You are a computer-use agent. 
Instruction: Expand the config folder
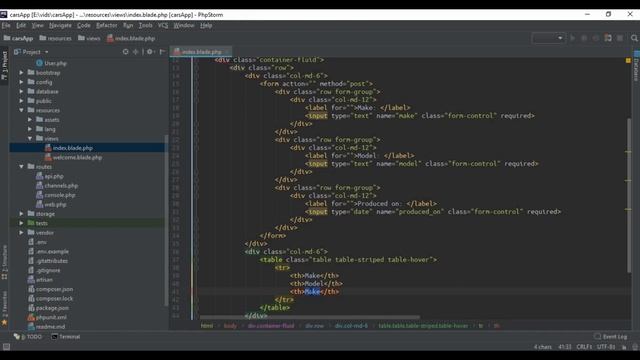click(x=22, y=82)
